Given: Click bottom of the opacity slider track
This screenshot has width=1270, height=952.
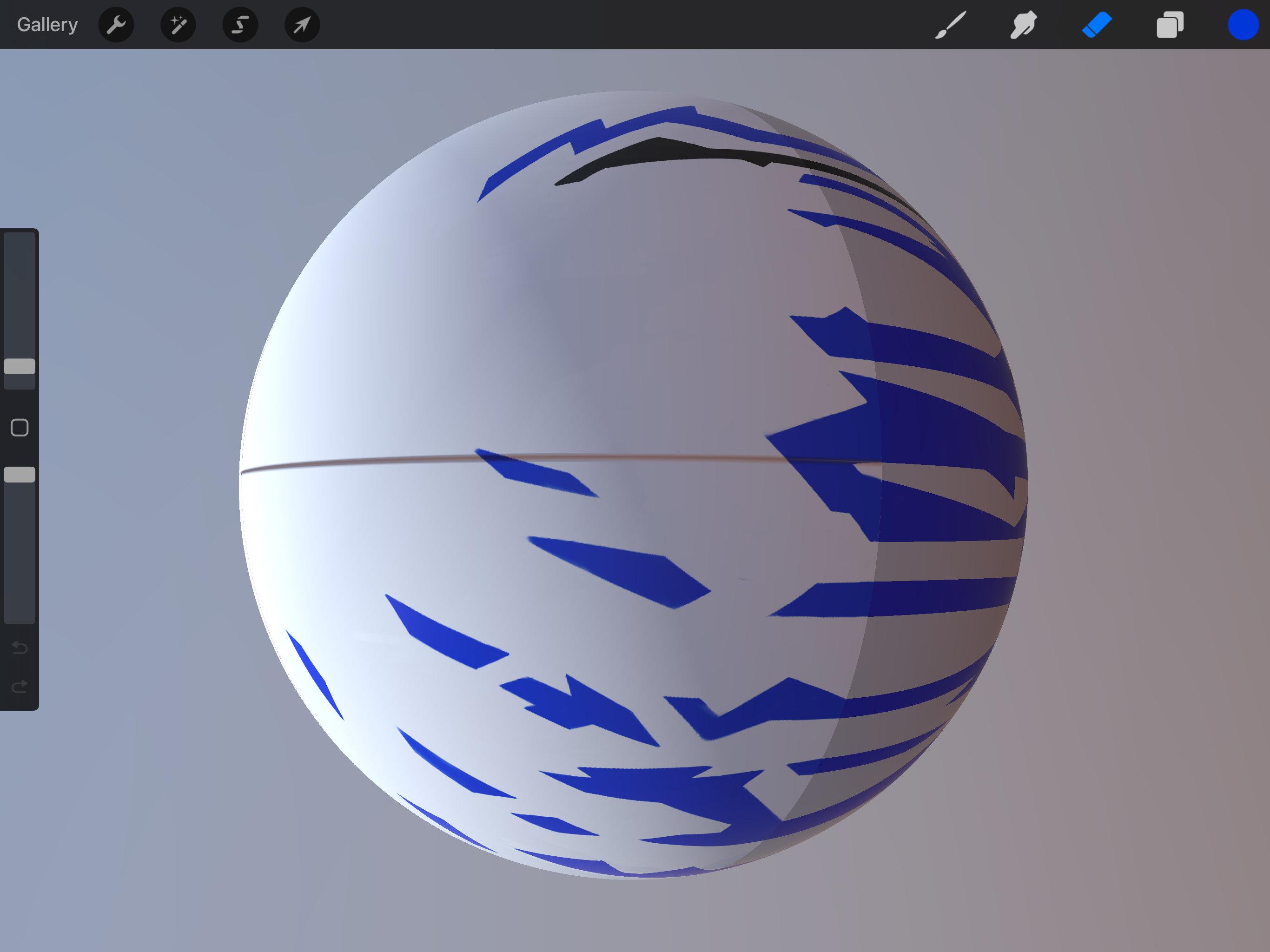Looking at the screenshot, I should click(x=20, y=615).
